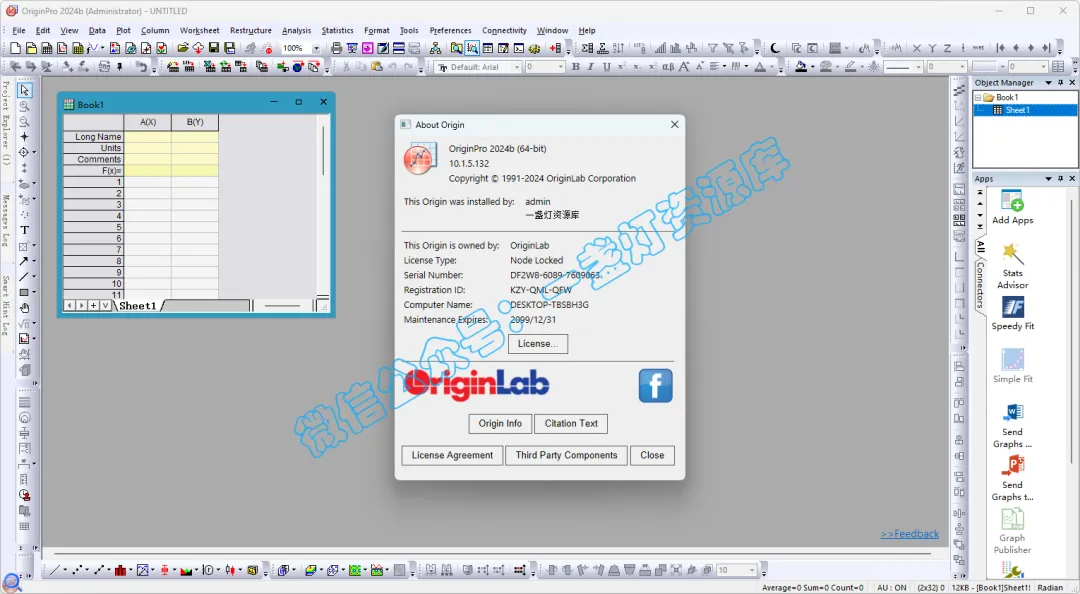This screenshot has height=594, width=1080.
Task: Open the Worksheet menu
Action: (x=200, y=30)
